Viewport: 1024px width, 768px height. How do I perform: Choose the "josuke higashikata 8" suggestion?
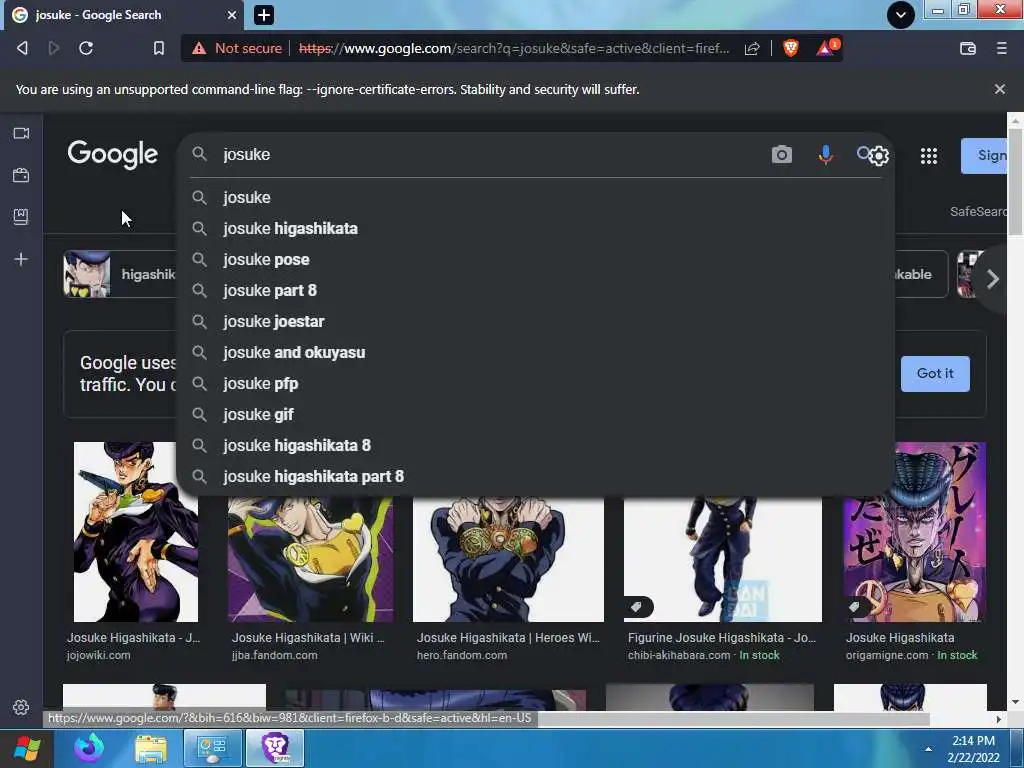(536, 445)
